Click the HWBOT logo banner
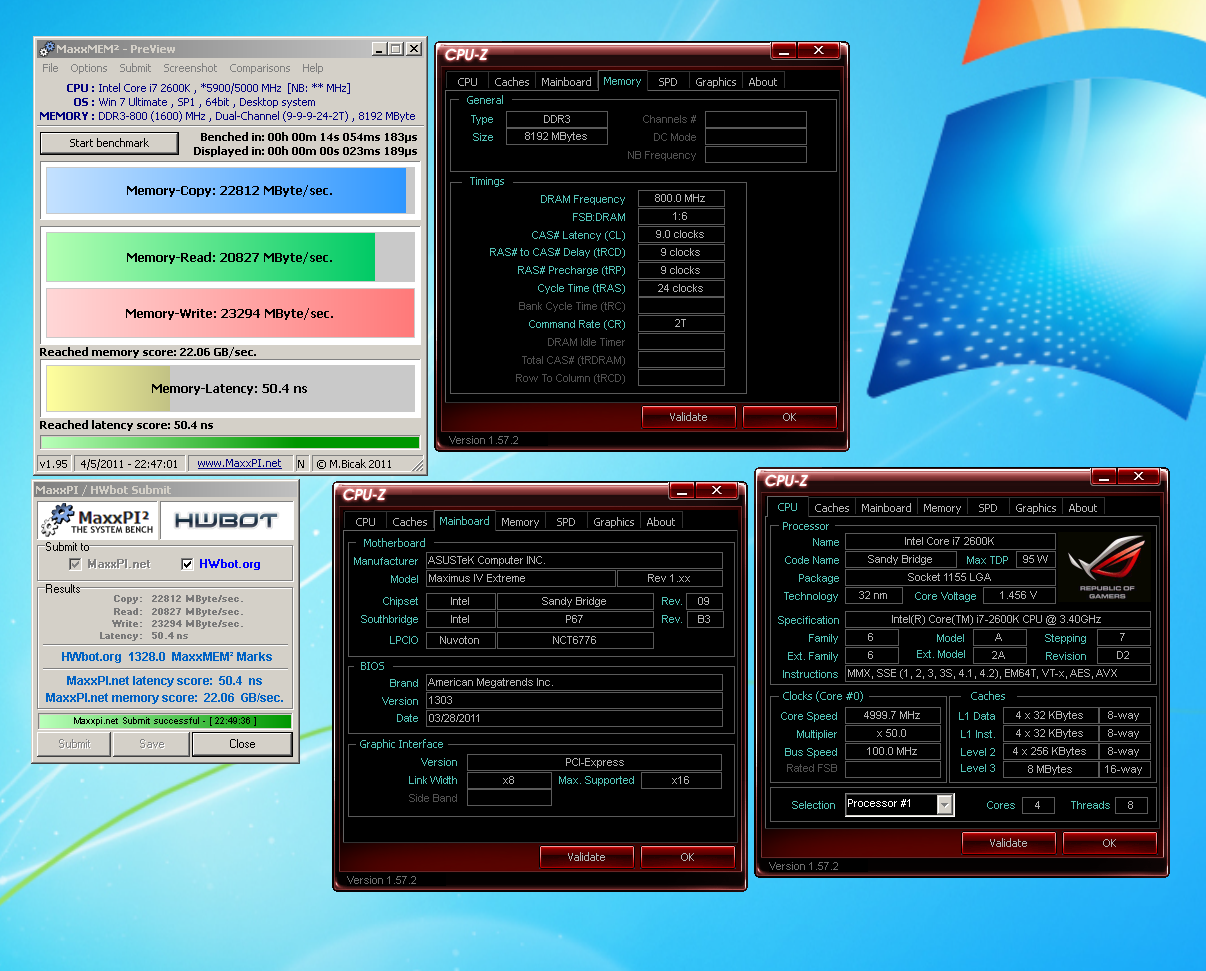Viewport: 1206px width, 971px height. (x=227, y=521)
